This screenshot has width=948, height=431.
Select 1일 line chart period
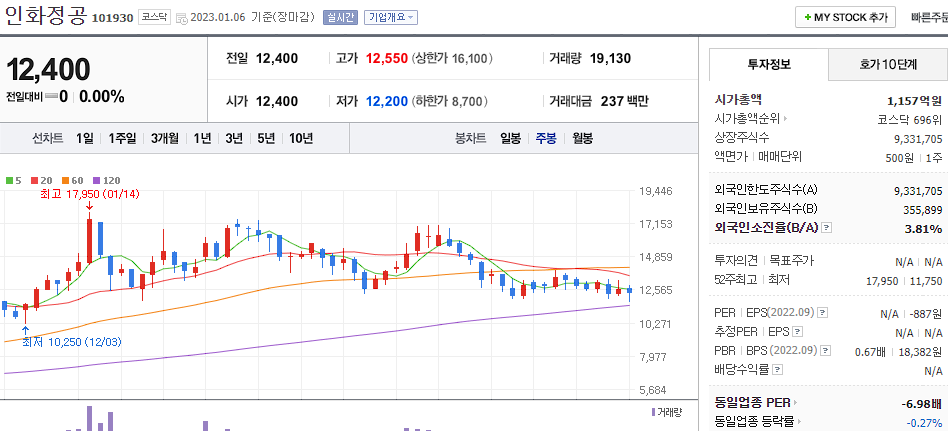coord(85,138)
